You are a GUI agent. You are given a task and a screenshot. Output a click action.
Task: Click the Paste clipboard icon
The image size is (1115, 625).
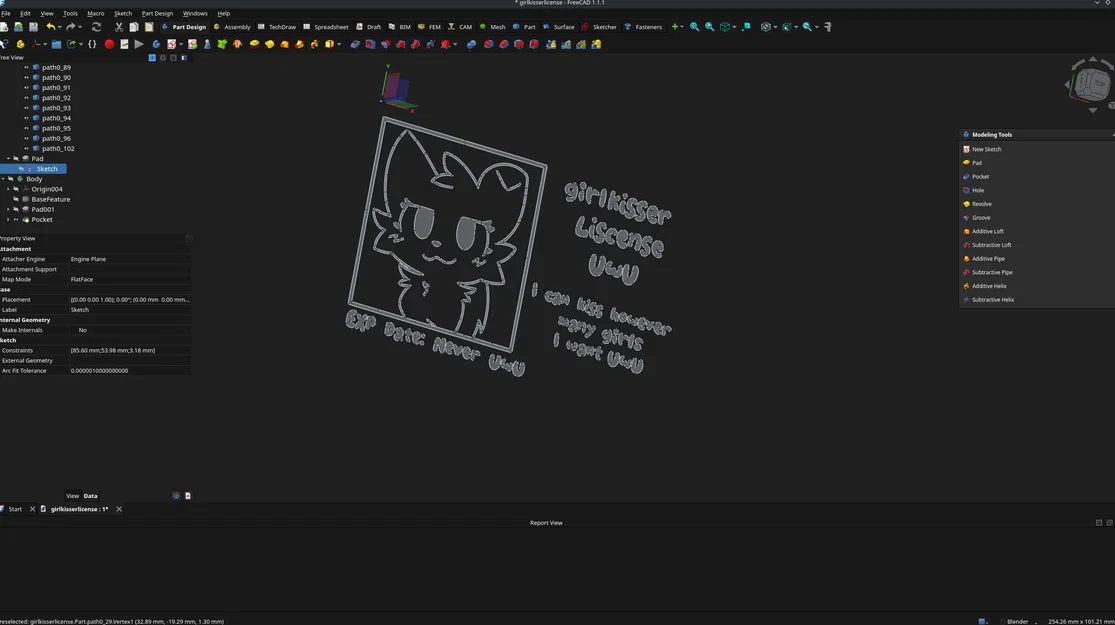tap(149, 27)
